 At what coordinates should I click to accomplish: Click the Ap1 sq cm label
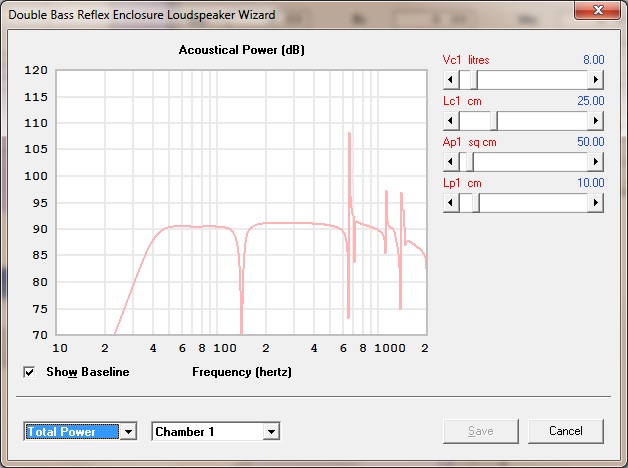pyautogui.click(x=469, y=142)
